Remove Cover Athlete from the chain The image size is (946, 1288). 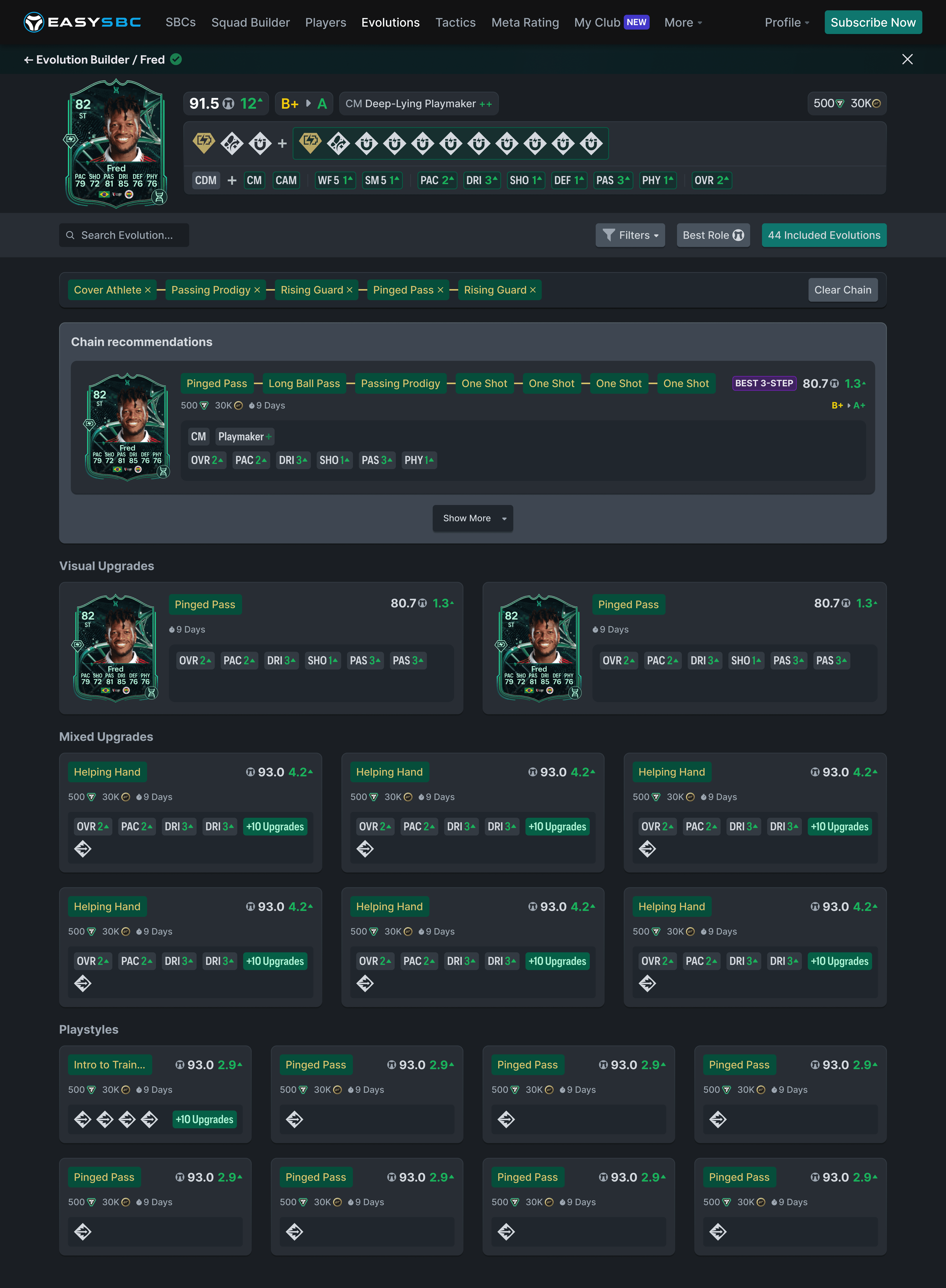pos(148,290)
